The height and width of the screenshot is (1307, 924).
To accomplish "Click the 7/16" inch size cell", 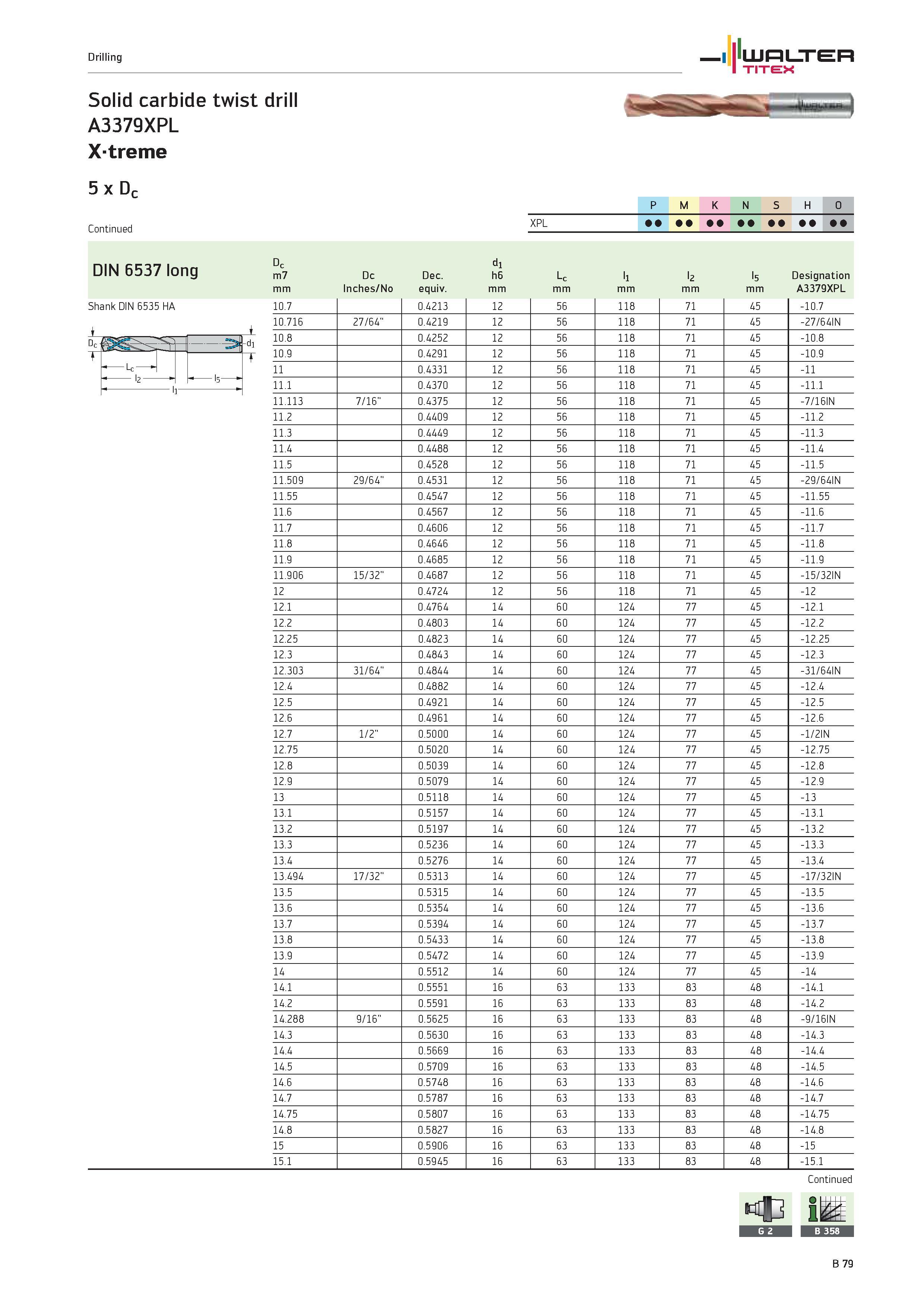I will point(368,401).
